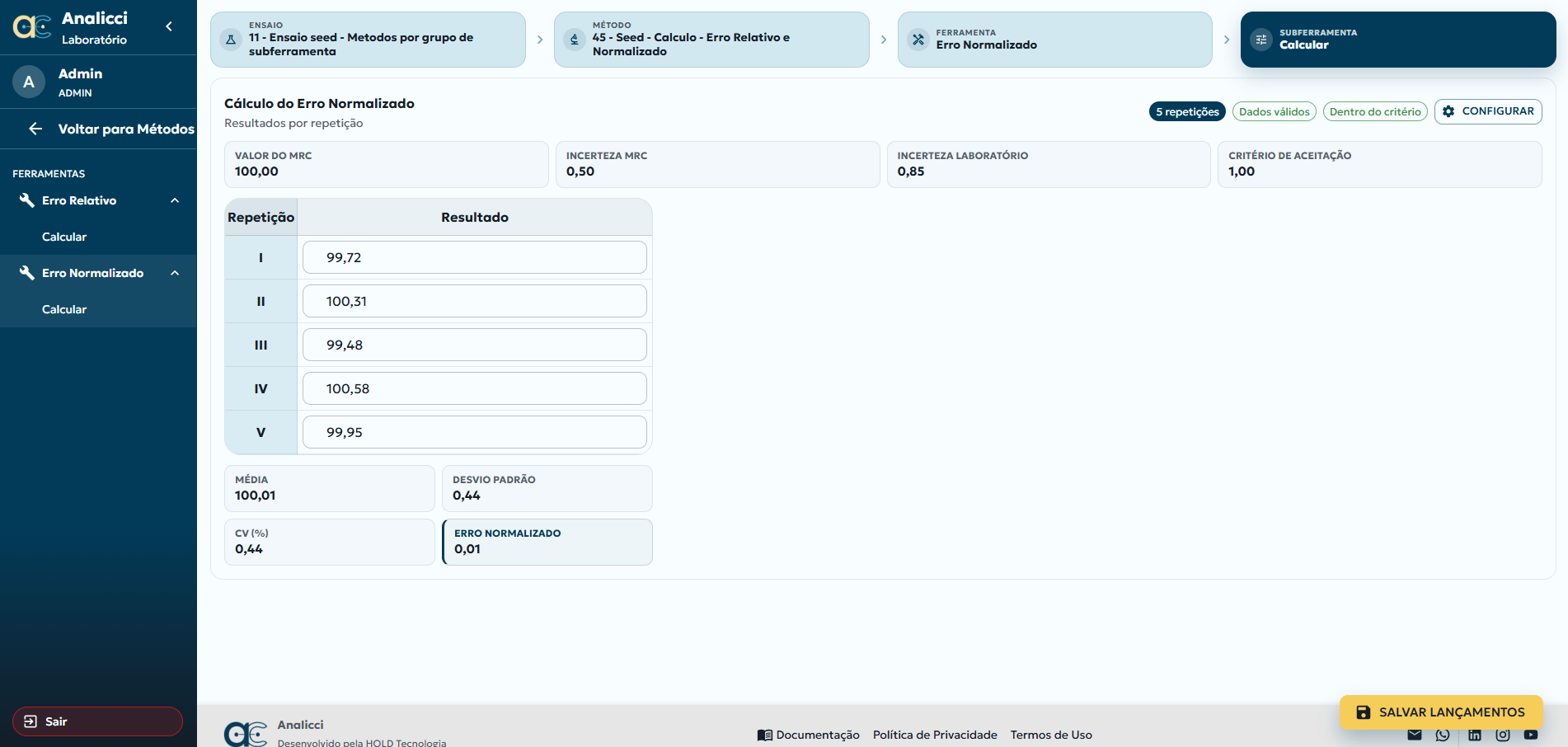Click the Dentro do critério badge
Screen dimensions: 1568x747
point(1375,112)
